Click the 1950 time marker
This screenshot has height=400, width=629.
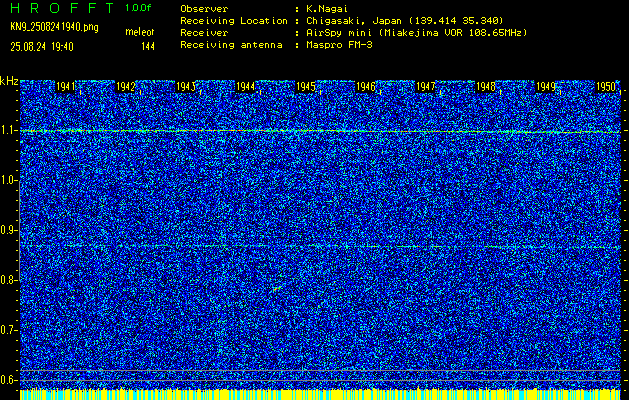(606, 87)
